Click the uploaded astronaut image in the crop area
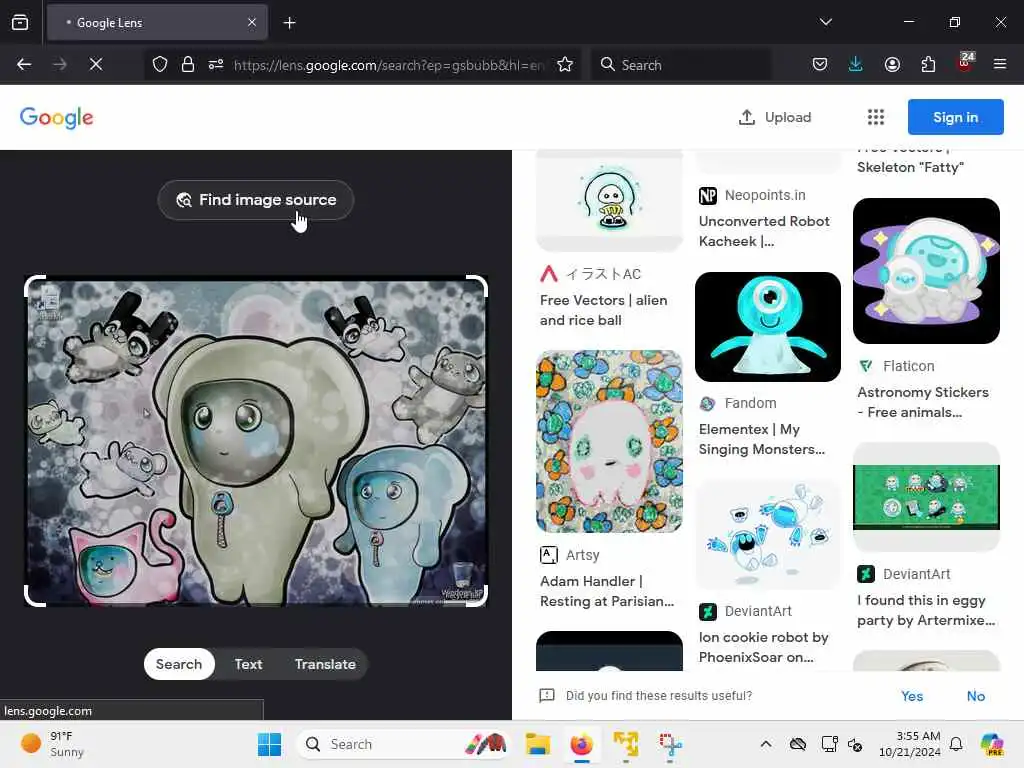1024x768 pixels. click(x=256, y=441)
